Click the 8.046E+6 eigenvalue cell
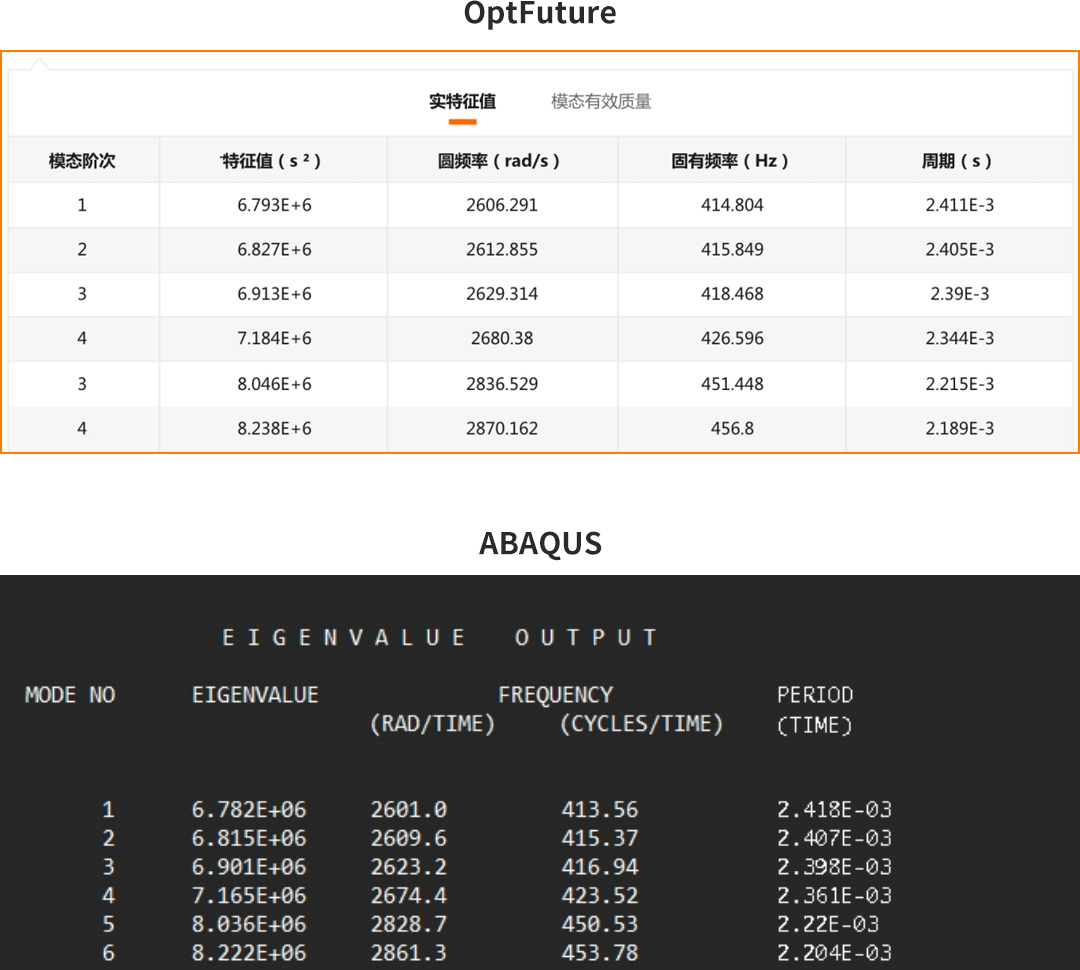 274,384
